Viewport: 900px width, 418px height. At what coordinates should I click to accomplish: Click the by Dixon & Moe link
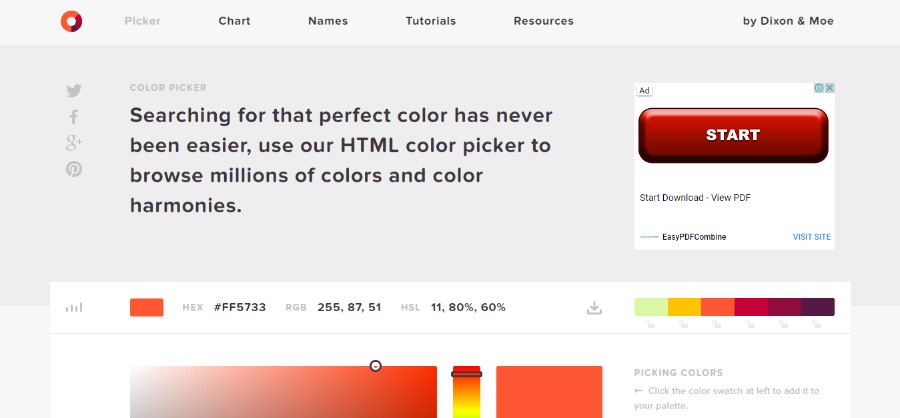788,21
